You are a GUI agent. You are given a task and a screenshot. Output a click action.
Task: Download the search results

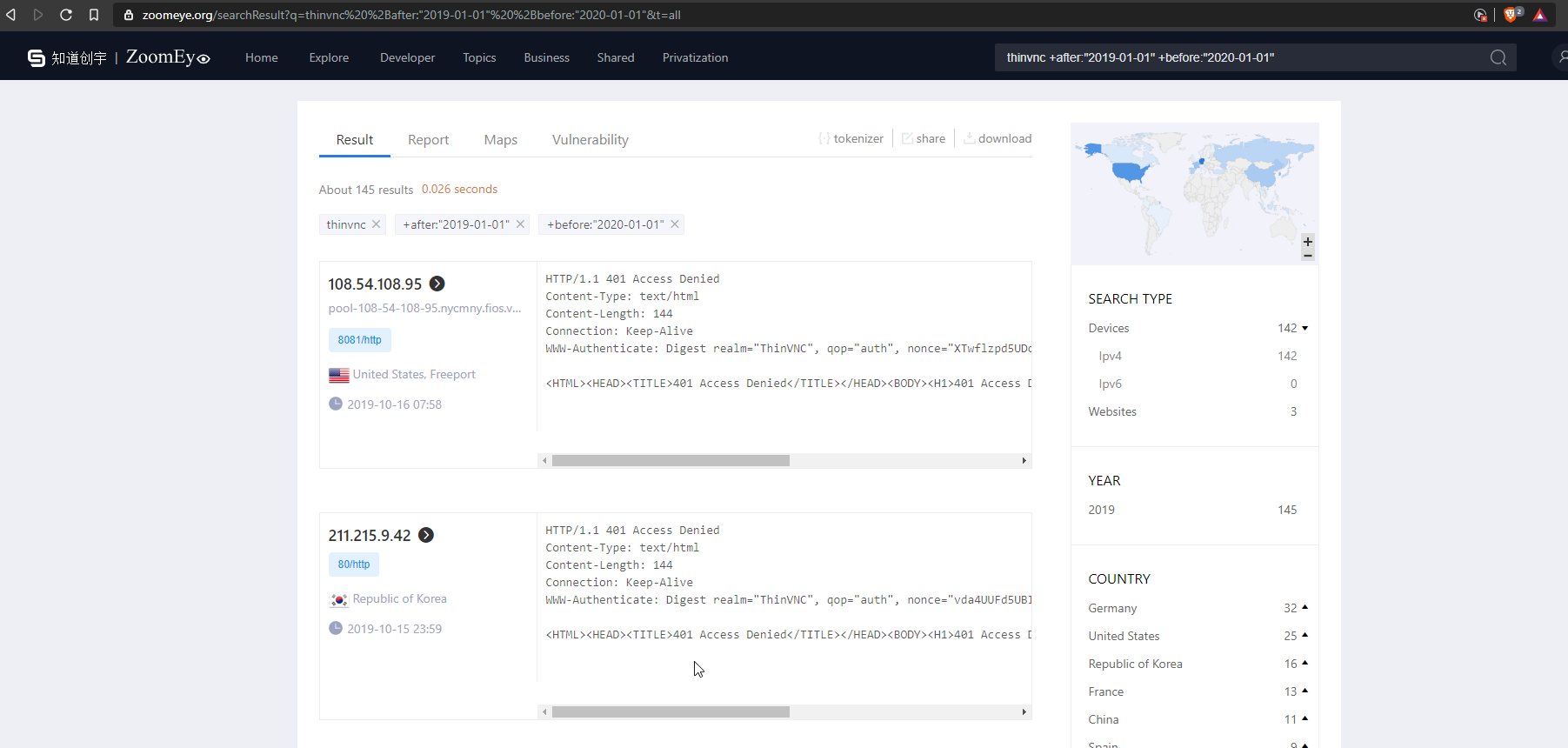tap(997, 138)
